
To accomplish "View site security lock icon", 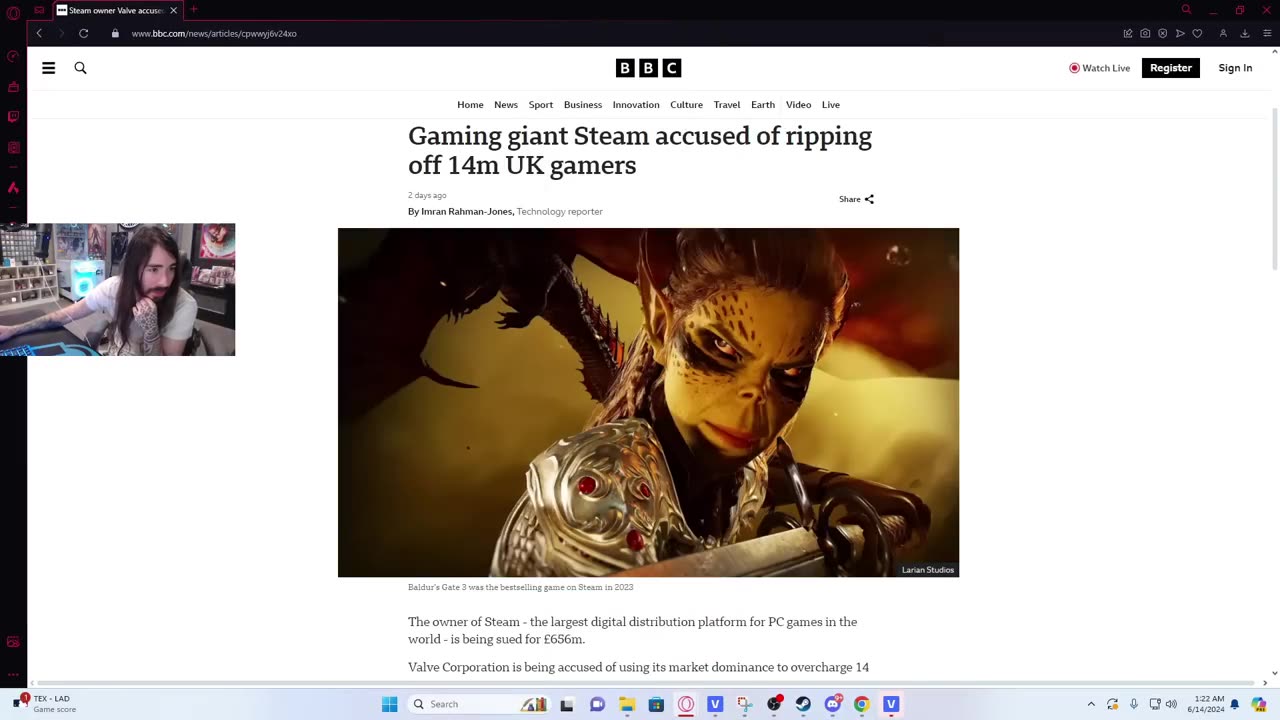I will (115, 33).
